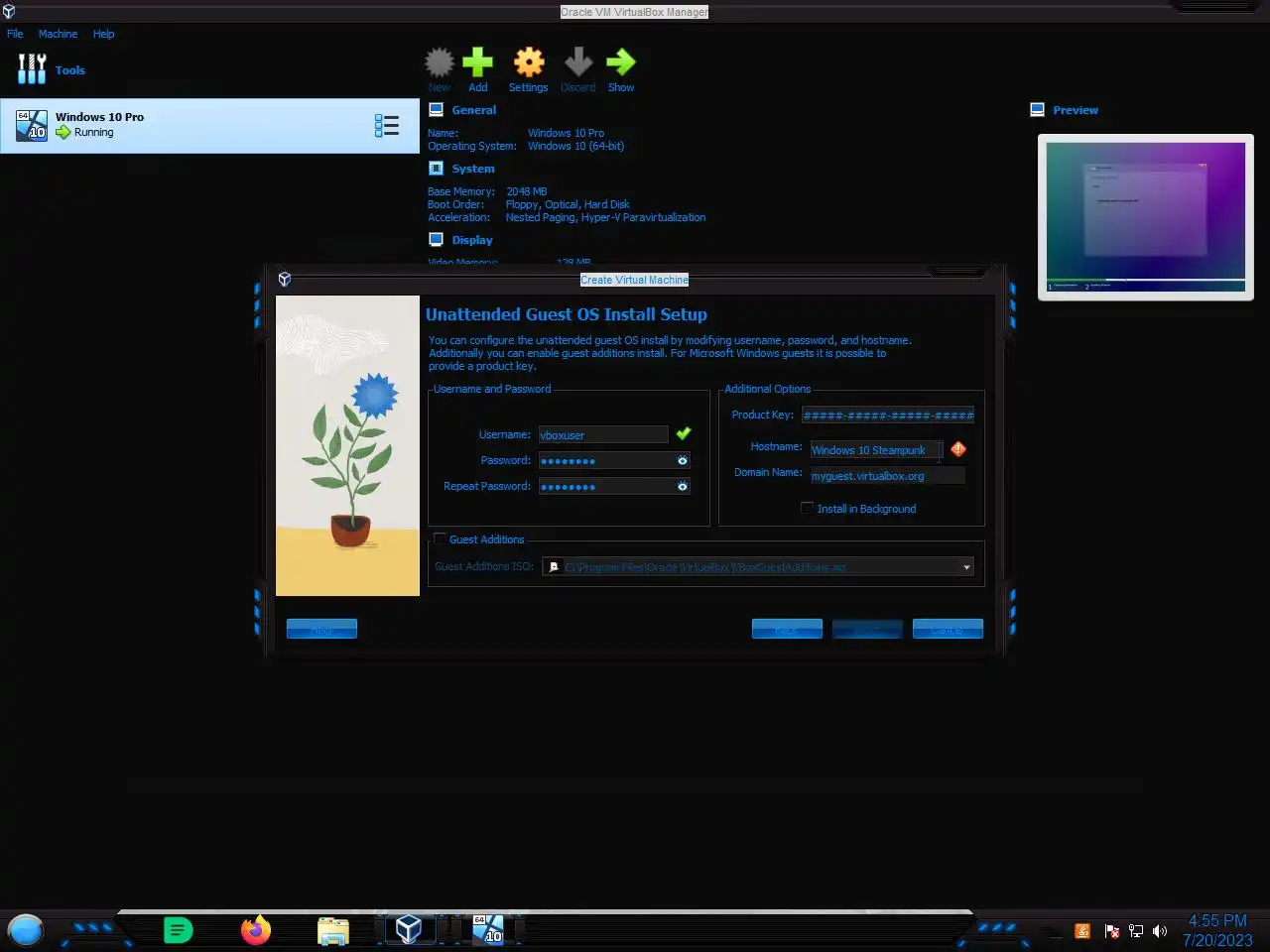Click the 'Floppy, Optical, Hard Disk' boot order text

click(x=568, y=204)
